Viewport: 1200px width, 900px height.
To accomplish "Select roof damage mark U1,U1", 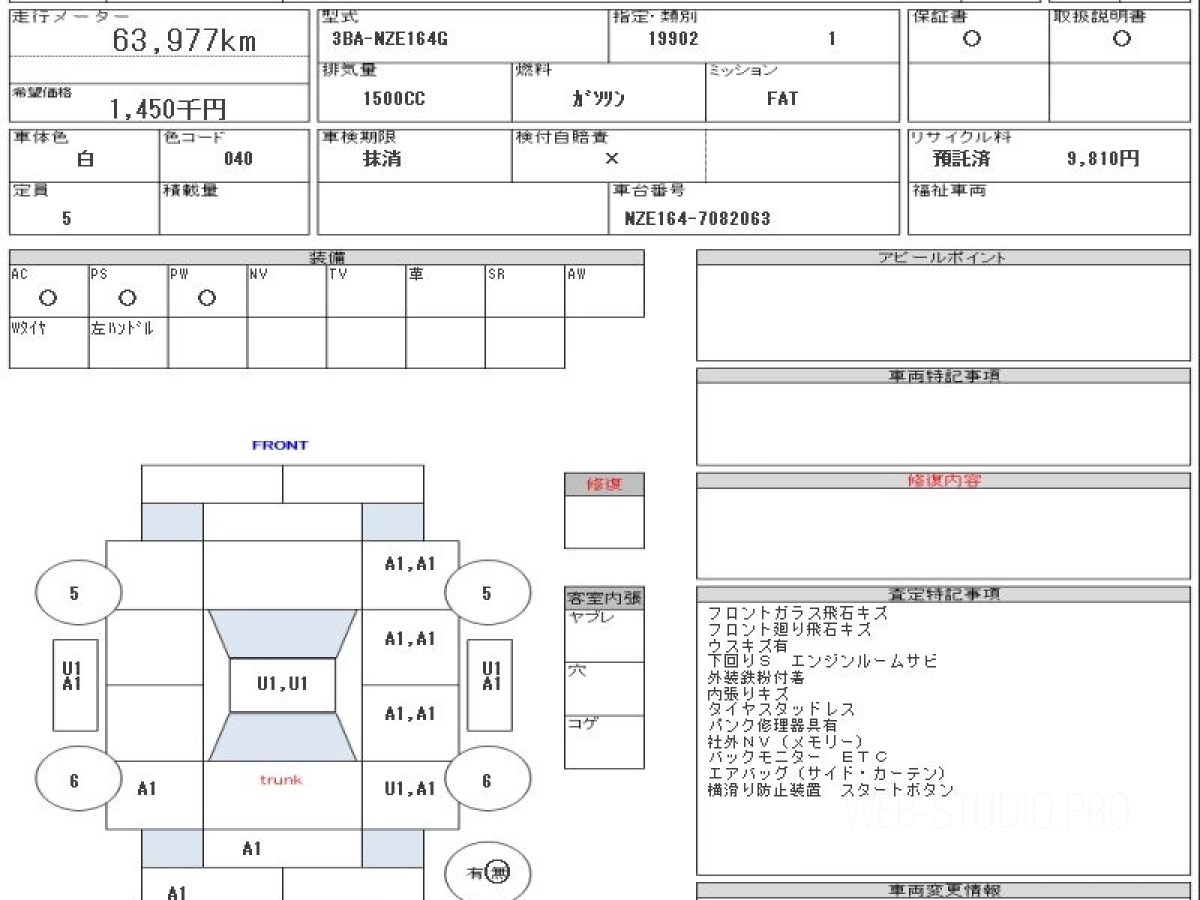I will point(282,685).
